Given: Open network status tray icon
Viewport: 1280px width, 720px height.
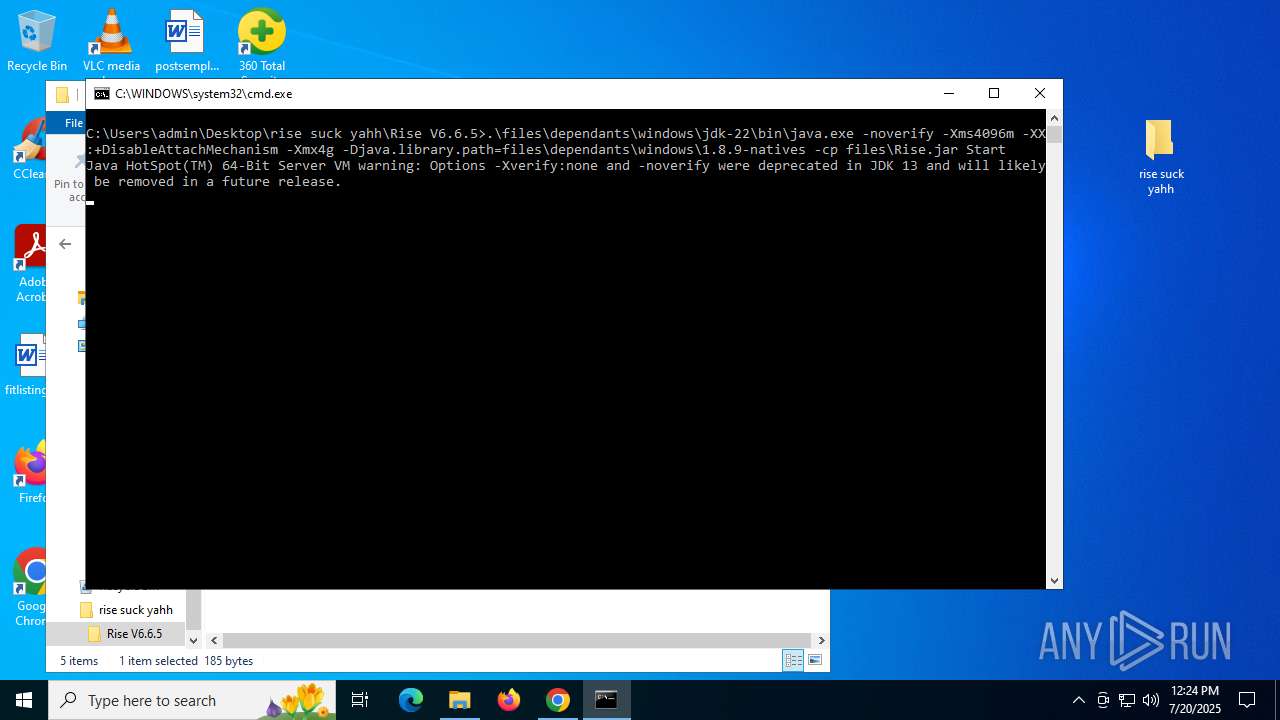Looking at the screenshot, I should point(1127,700).
